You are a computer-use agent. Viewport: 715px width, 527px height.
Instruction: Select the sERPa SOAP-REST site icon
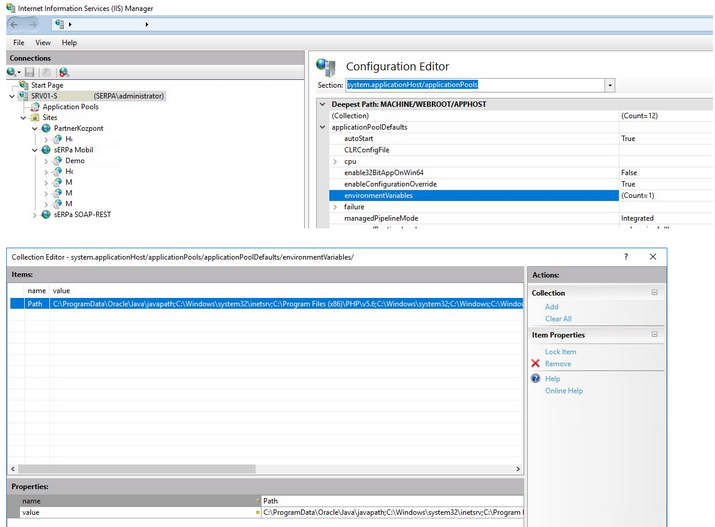[x=46, y=215]
